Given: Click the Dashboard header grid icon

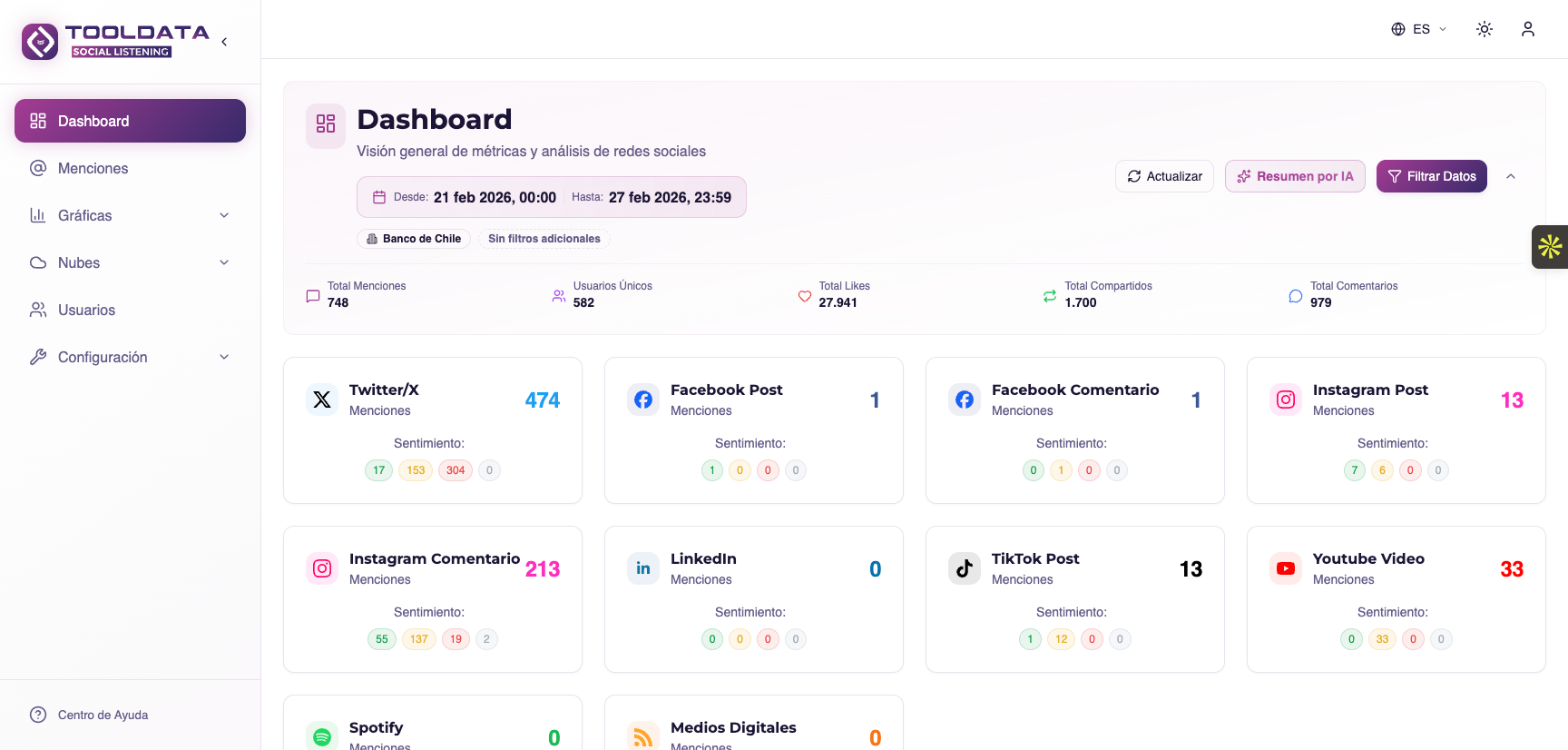Looking at the screenshot, I should [325, 124].
